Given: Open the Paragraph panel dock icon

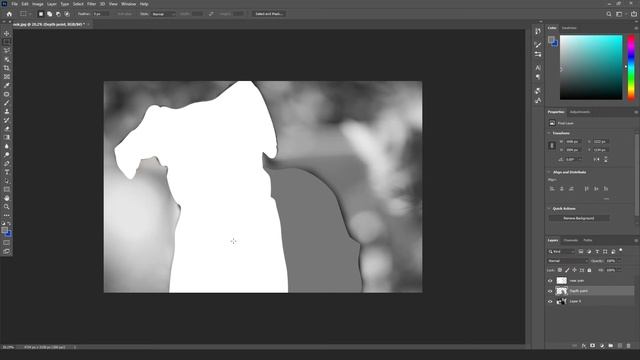Looking at the screenshot, I should pyautogui.click(x=538, y=77).
